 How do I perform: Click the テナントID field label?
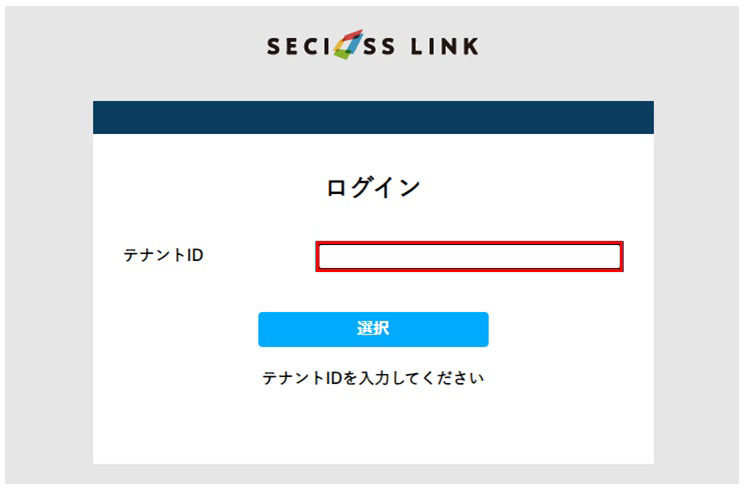click(163, 255)
